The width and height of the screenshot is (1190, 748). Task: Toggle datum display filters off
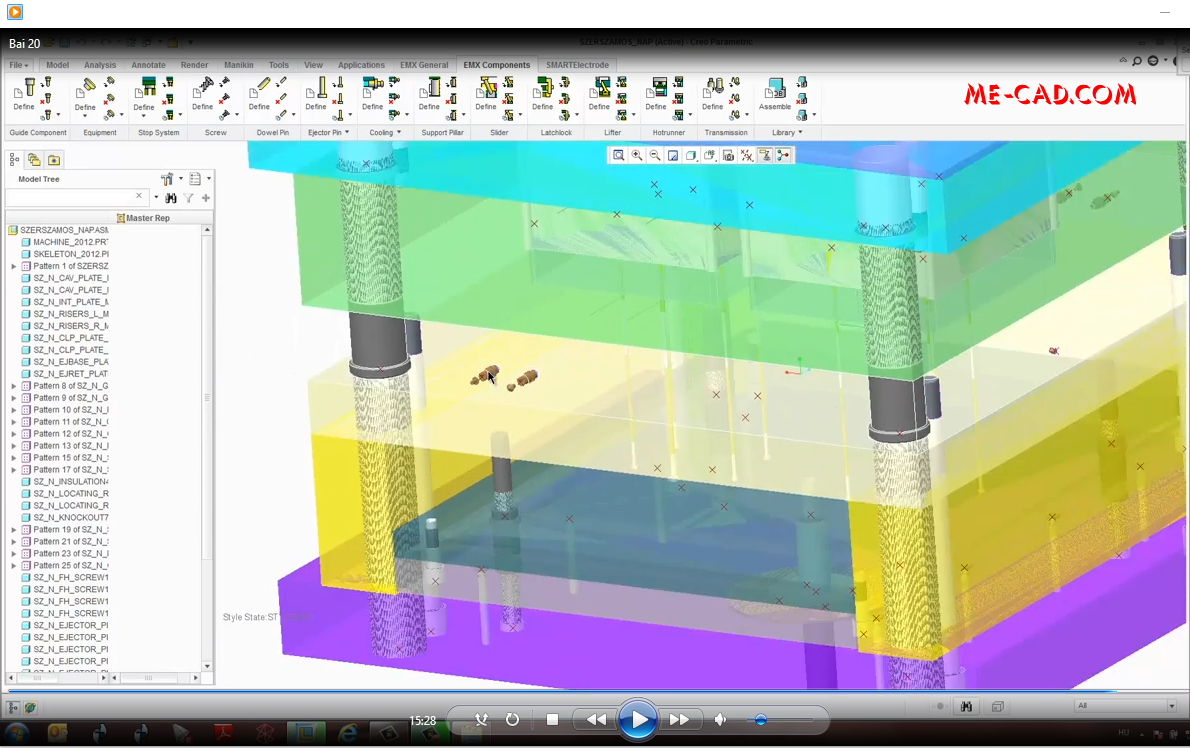(x=747, y=156)
